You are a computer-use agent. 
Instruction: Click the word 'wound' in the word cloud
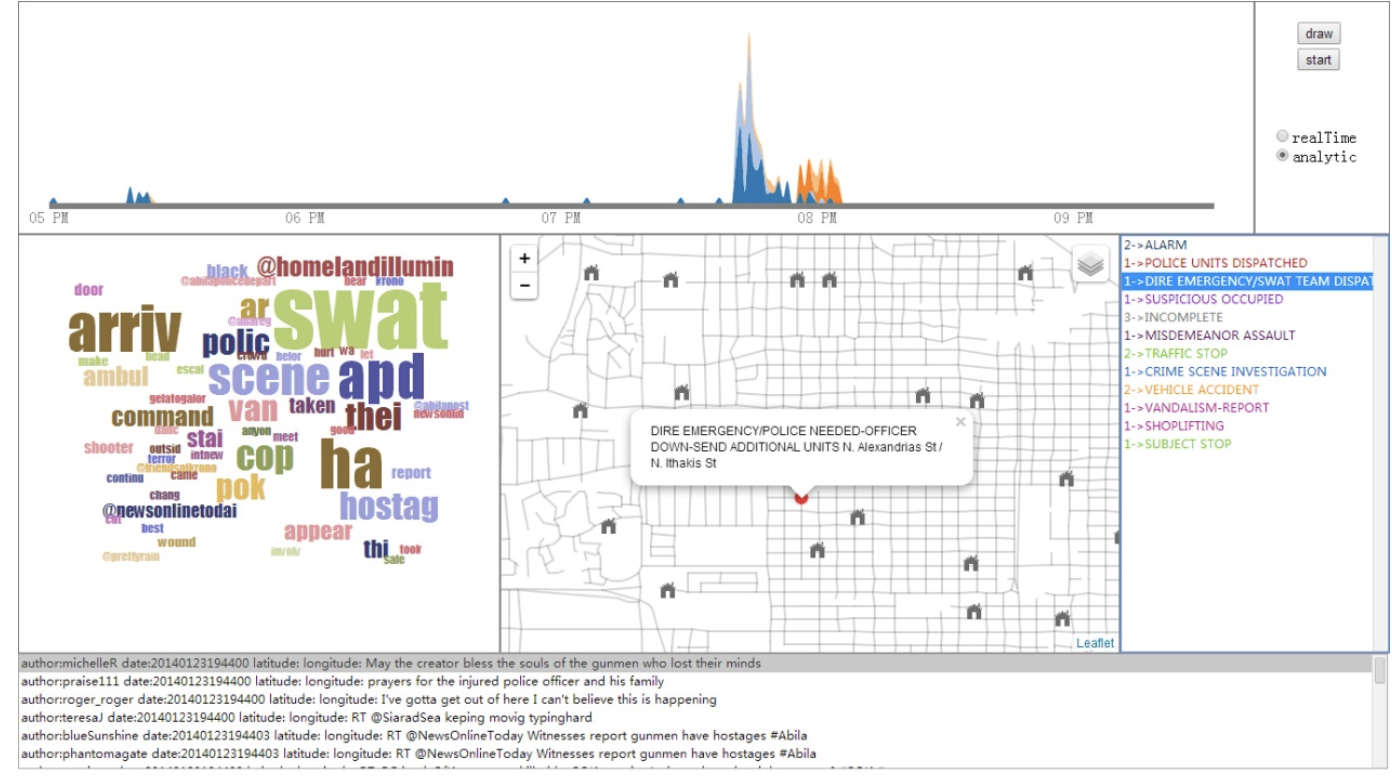tap(176, 542)
